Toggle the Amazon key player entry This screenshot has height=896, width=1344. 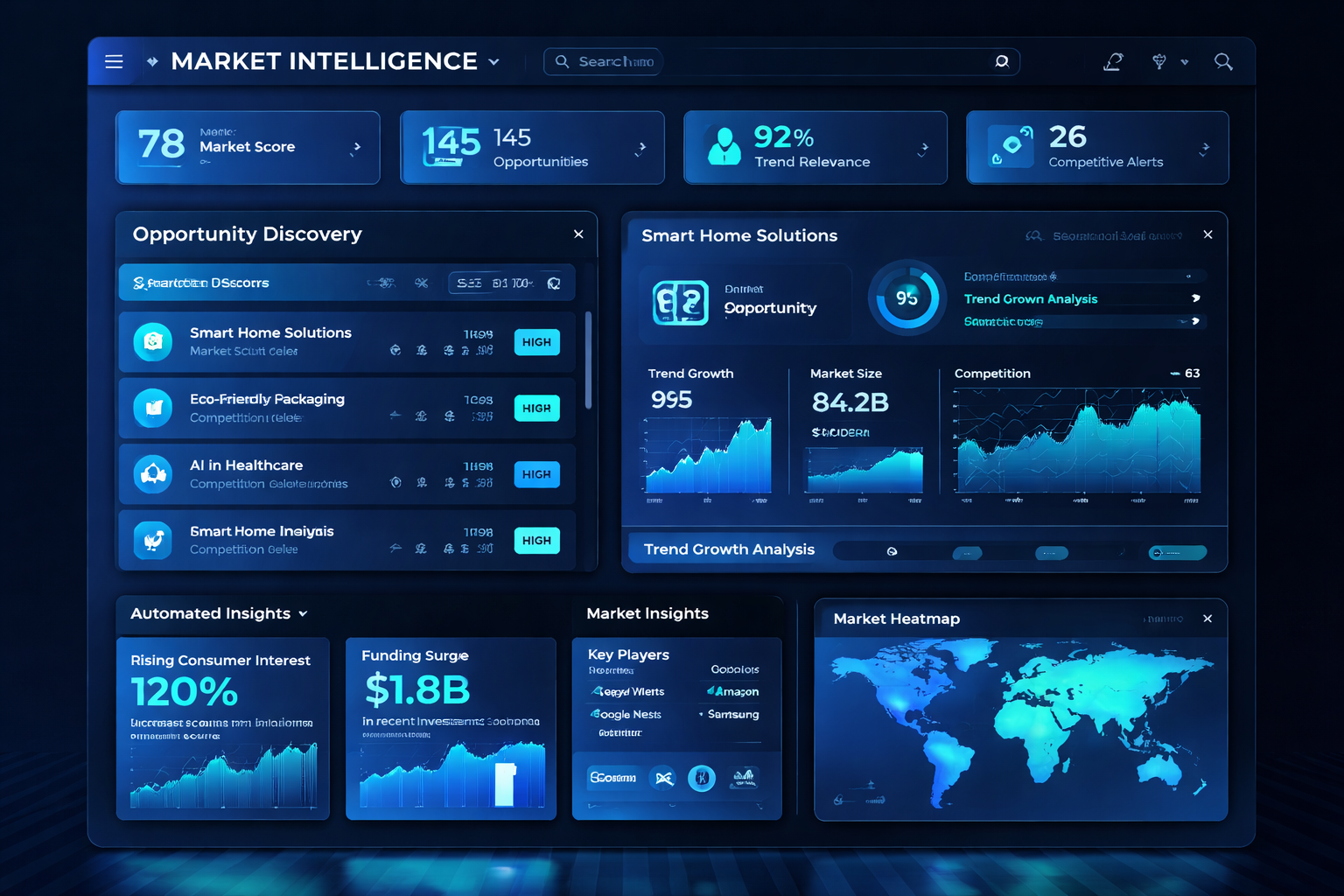[x=731, y=691]
